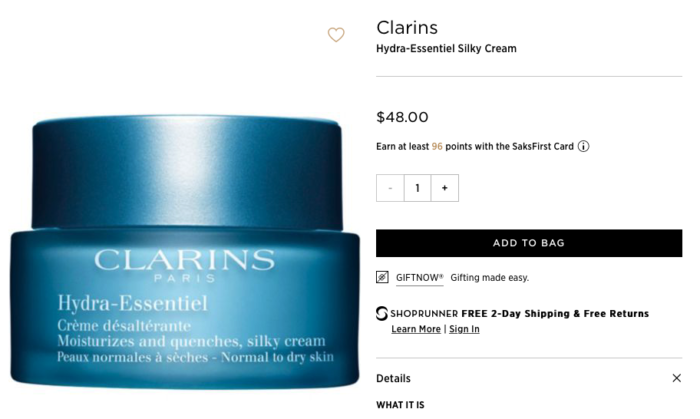This screenshot has height=419, width=700.
Task: Click Free 2-Day Shipping & Free Returns text
Action: 555,313
